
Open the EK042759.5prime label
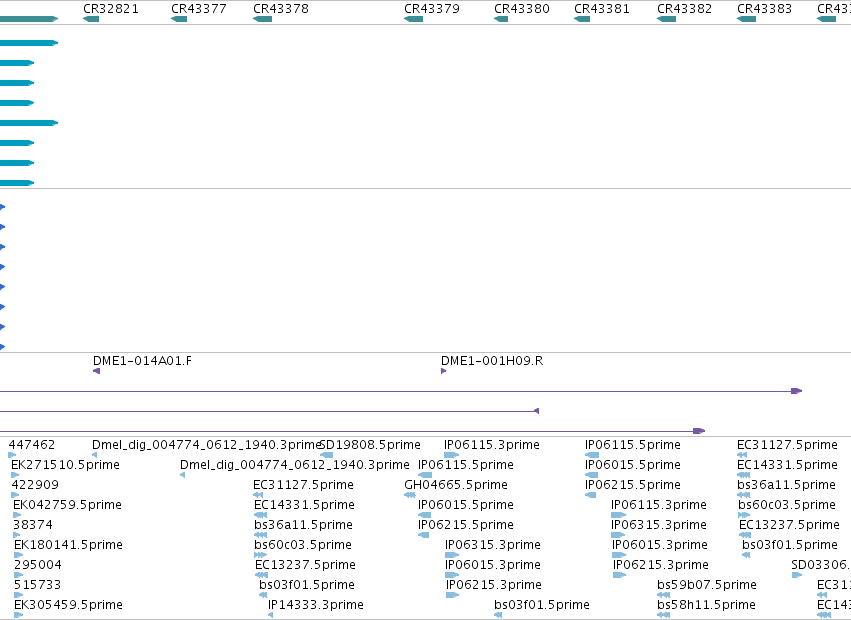pyautogui.click(x=67, y=505)
